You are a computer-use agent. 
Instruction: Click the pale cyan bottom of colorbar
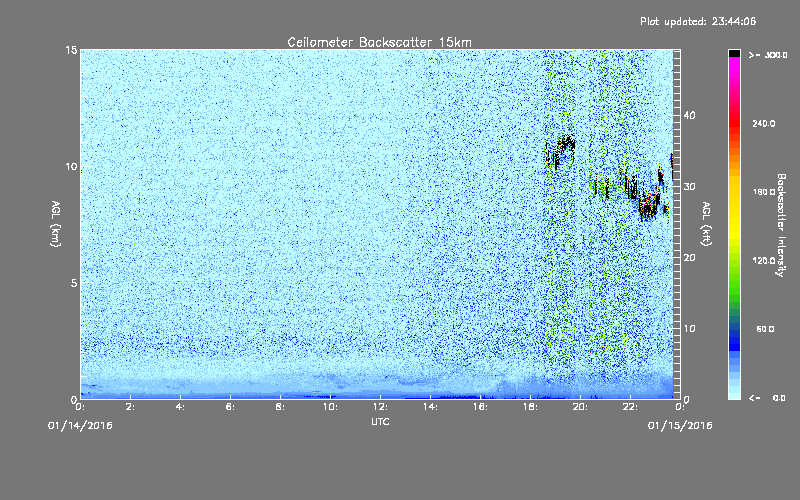point(734,394)
